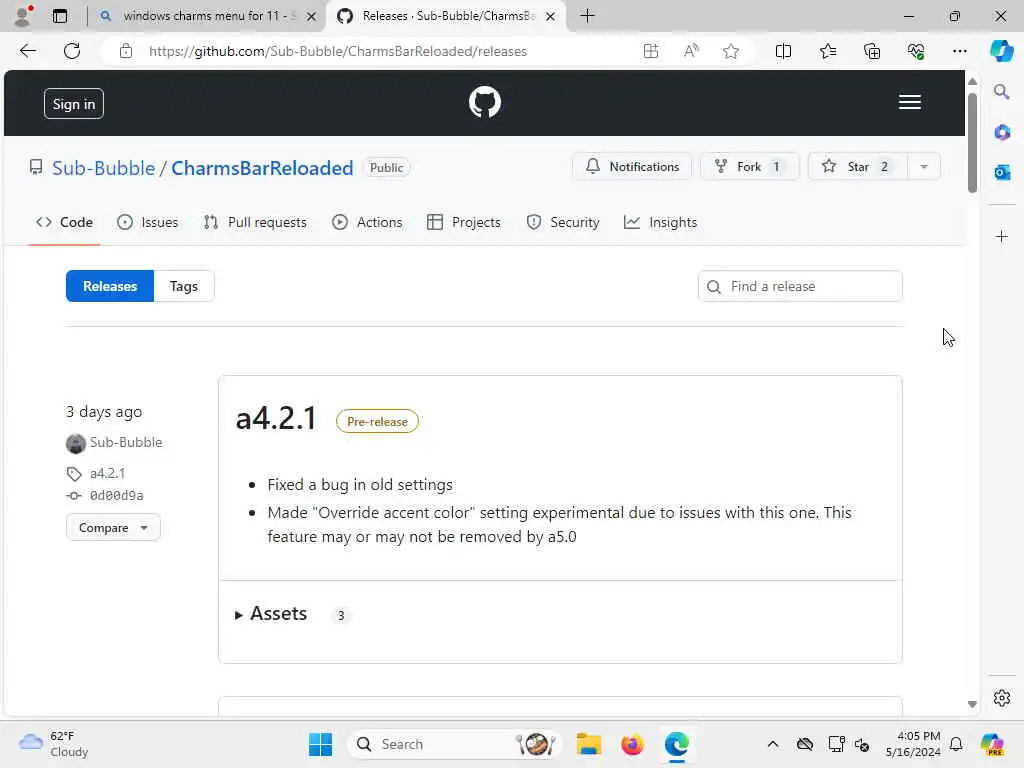
Task: Expand the Star lists dropdown arrow
Action: coord(923,167)
